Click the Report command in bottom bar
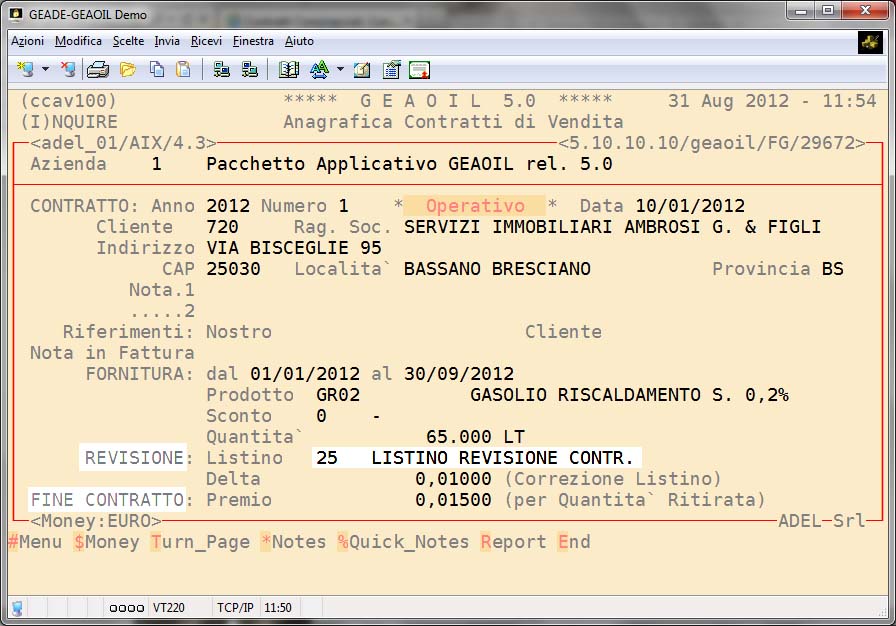Viewport: 896px width, 626px height. (x=513, y=542)
